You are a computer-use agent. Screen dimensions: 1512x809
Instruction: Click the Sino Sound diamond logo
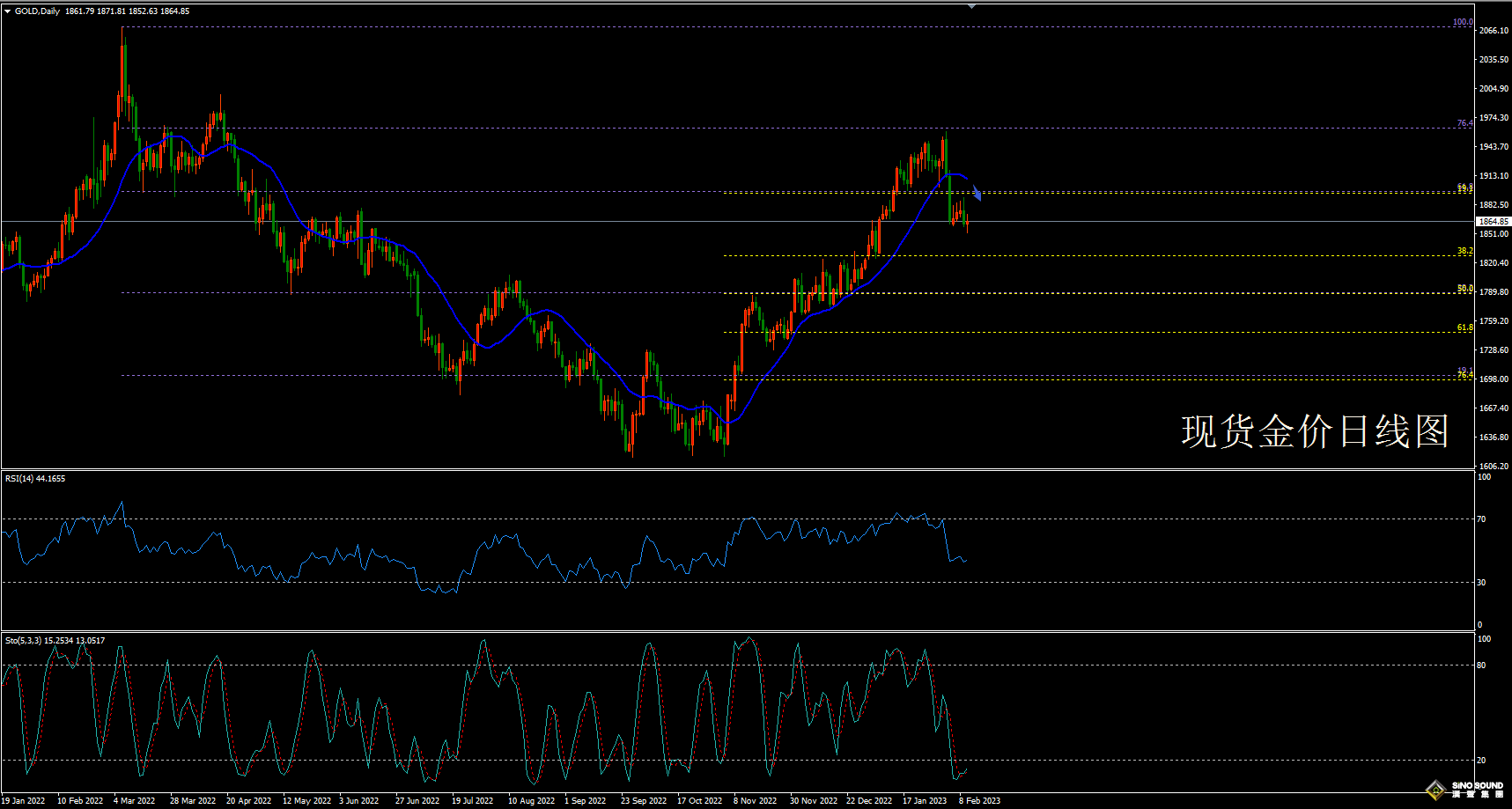(x=1436, y=789)
